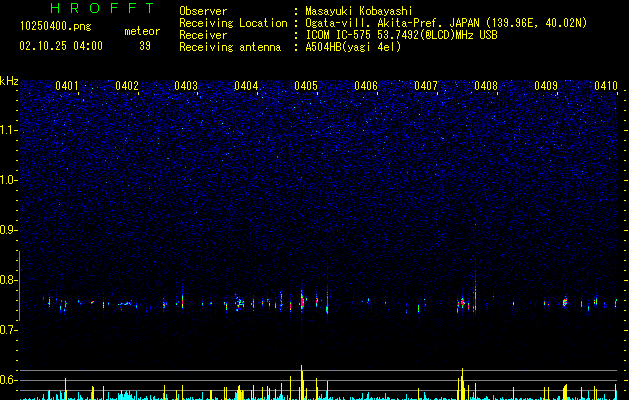Click the observer name Masayuki Kobayashi

[359, 11]
